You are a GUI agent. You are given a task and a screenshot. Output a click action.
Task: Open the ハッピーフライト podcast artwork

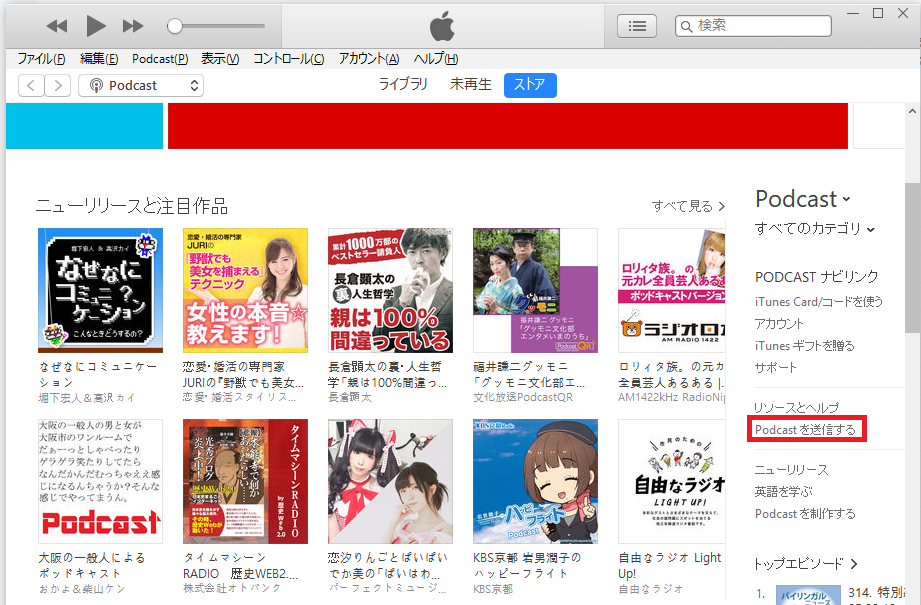536,482
